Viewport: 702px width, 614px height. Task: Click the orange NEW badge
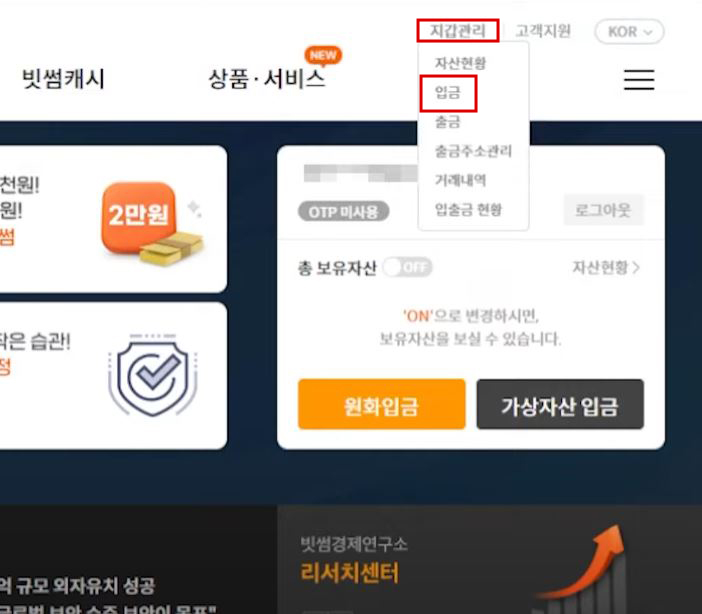pos(323,56)
